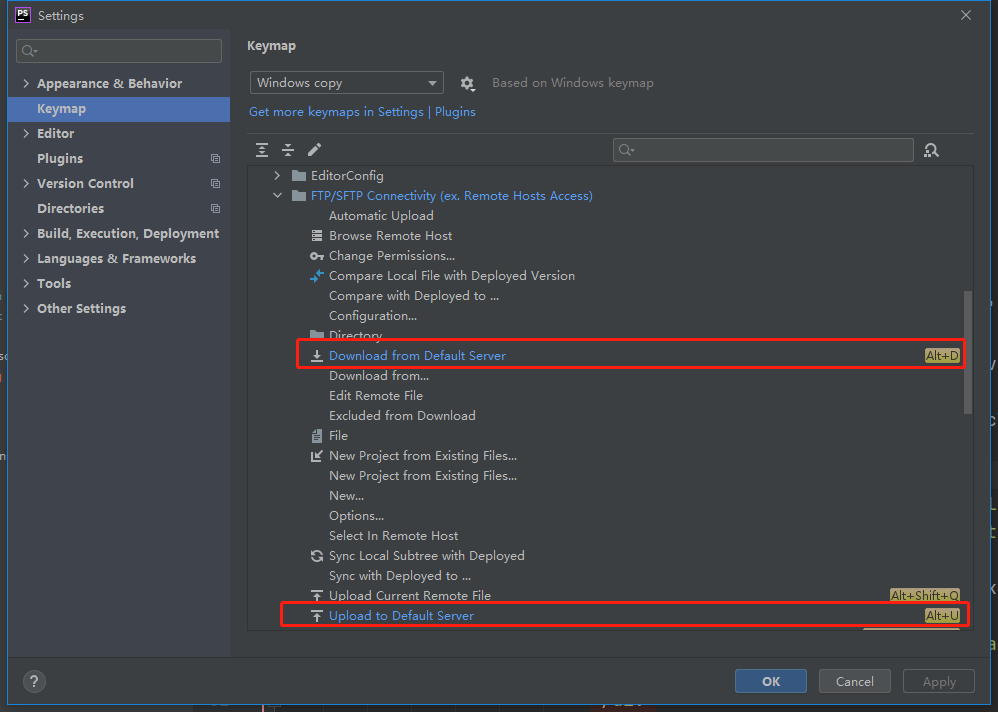Click the Alt+Shift+Q shortcut badge
The width and height of the screenshot is (998, 712).
click(925, 596)
